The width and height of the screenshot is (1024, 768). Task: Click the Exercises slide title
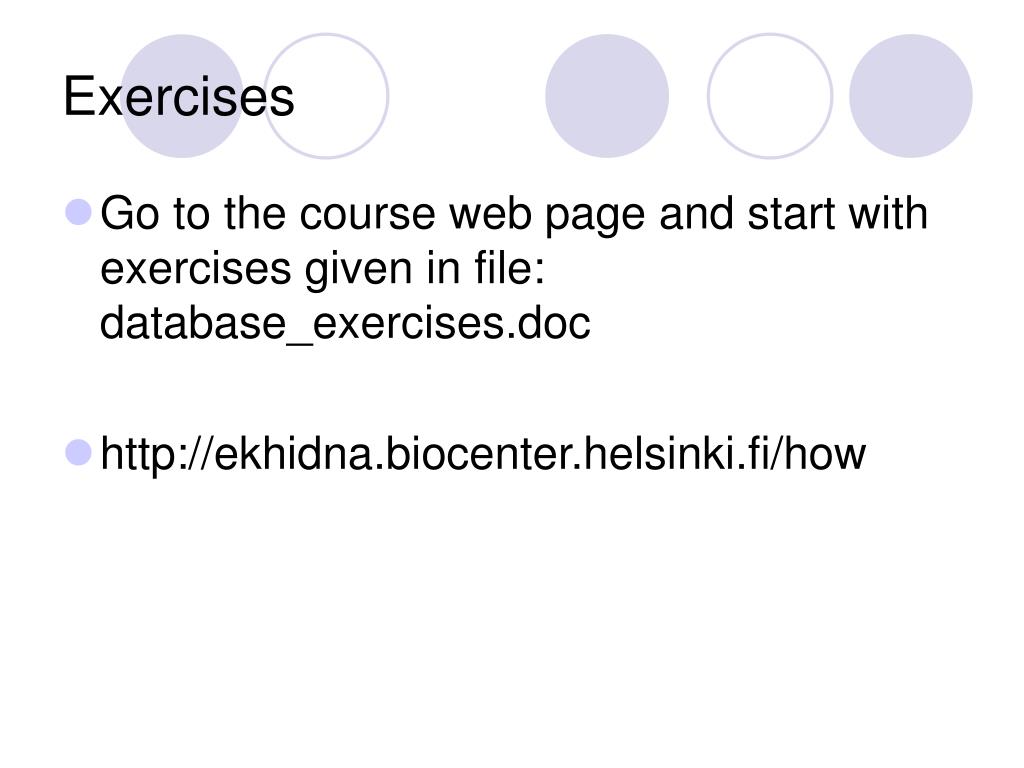click(179, 97)
